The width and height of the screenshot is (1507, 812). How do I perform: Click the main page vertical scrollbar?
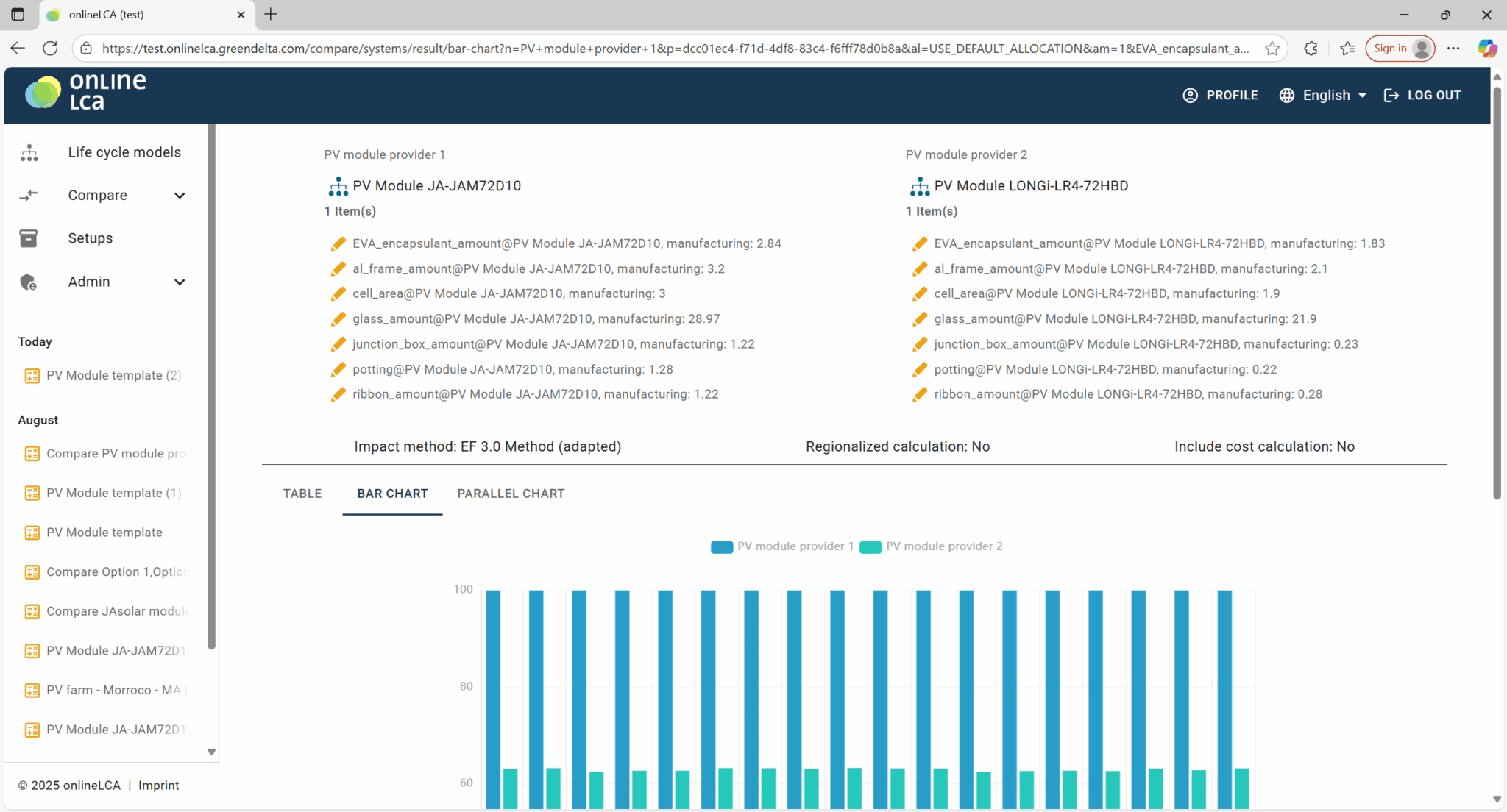pos(1497,294)
